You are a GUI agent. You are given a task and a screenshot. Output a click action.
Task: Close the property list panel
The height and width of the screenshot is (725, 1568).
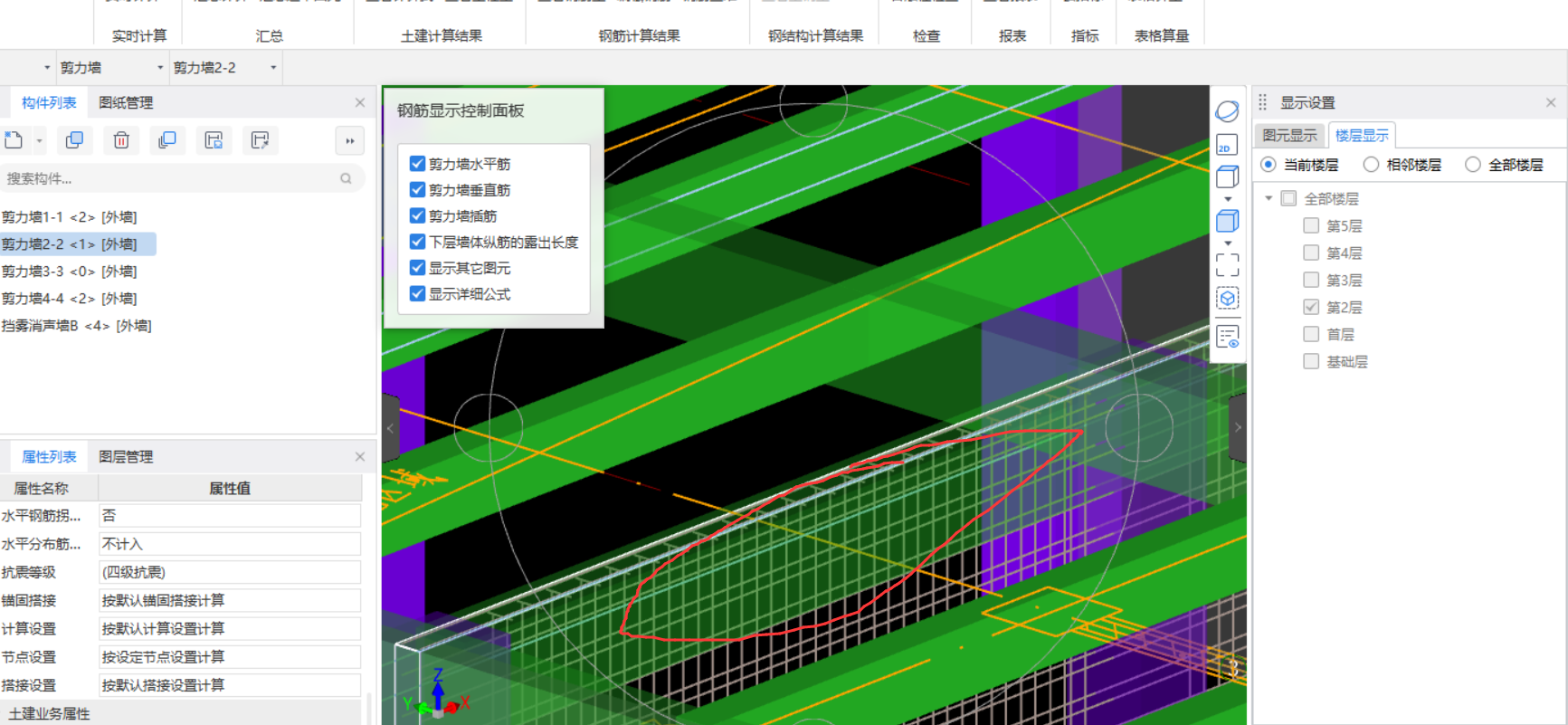tap(360, 456)
